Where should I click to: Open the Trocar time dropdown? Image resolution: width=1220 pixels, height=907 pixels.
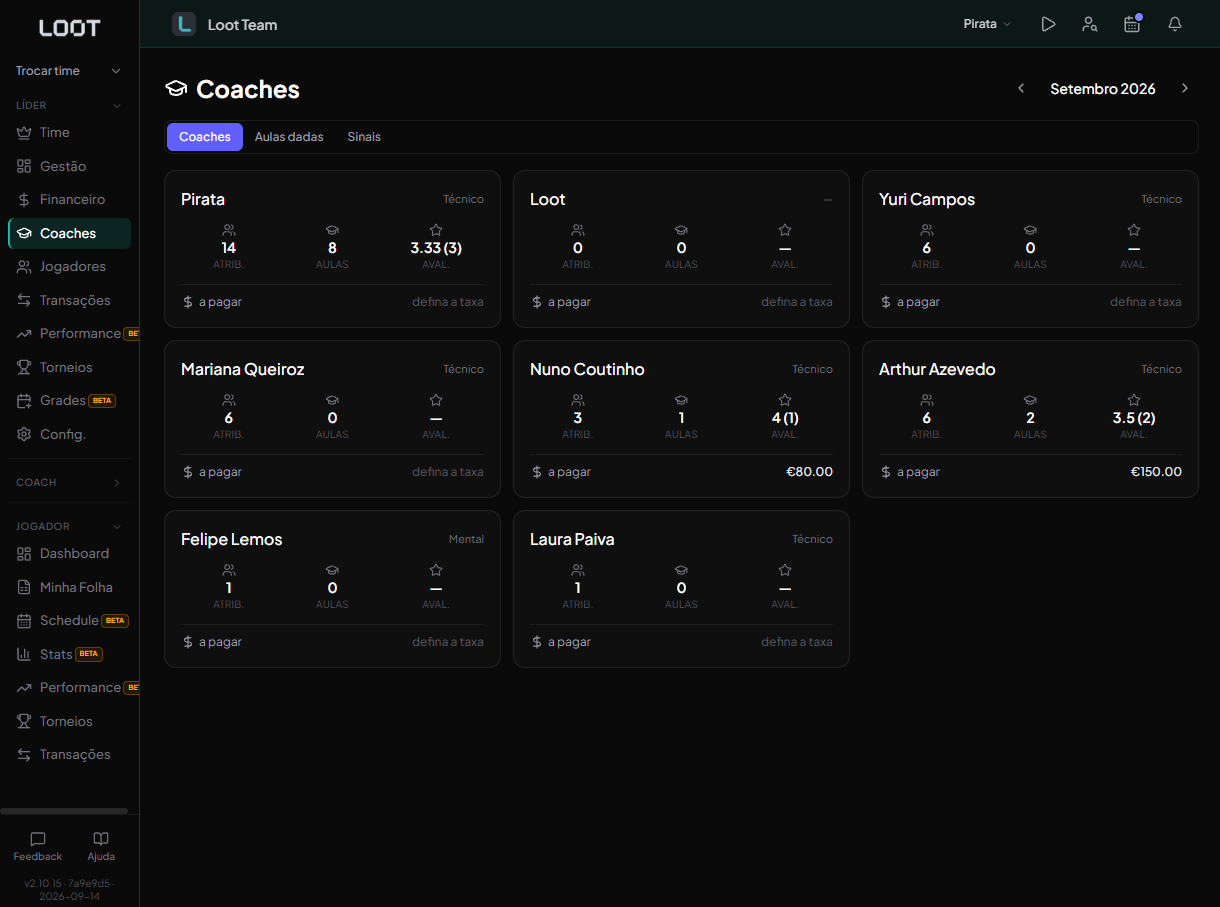(x=69, y=71)
